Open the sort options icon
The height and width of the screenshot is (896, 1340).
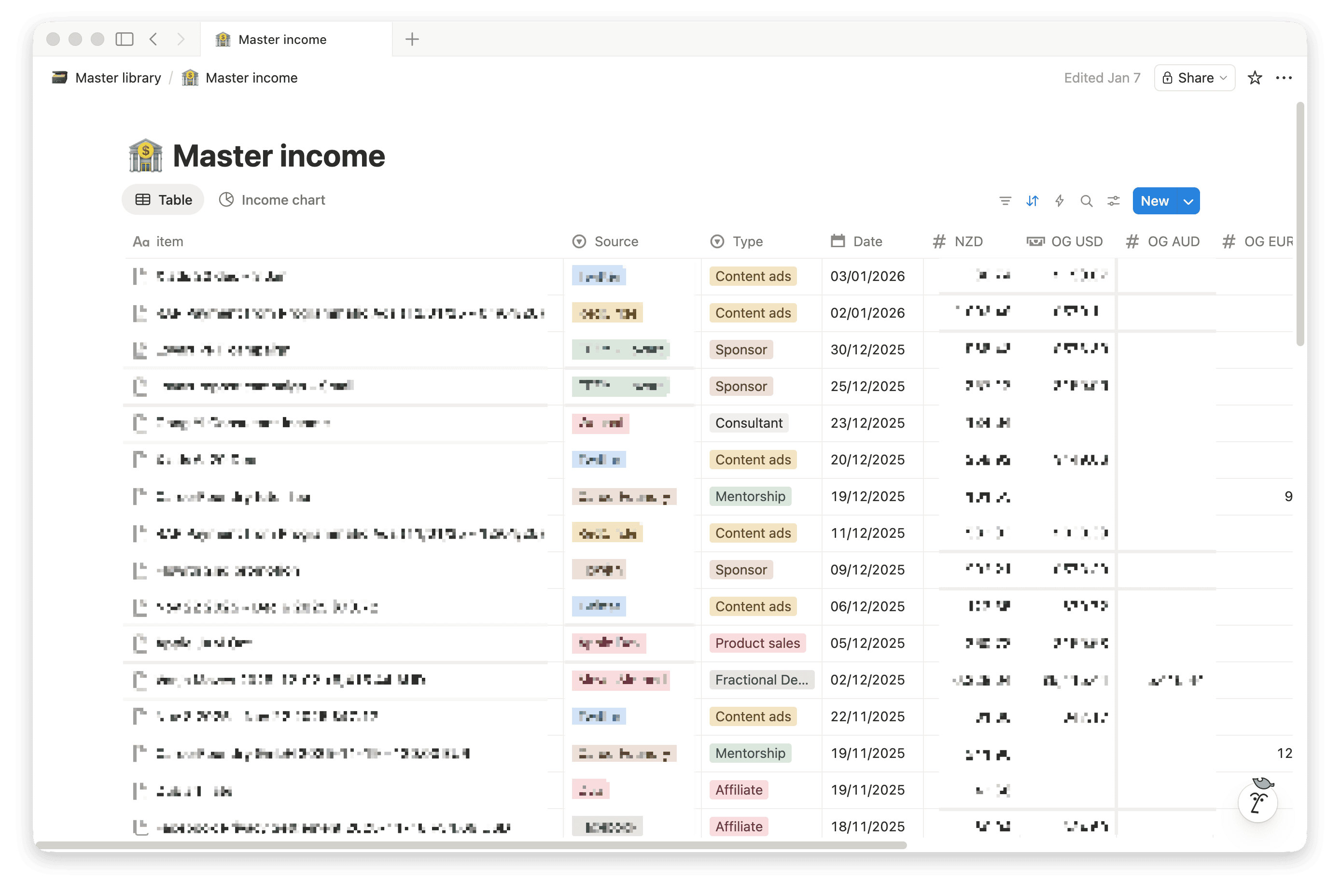click(1032, 201)
